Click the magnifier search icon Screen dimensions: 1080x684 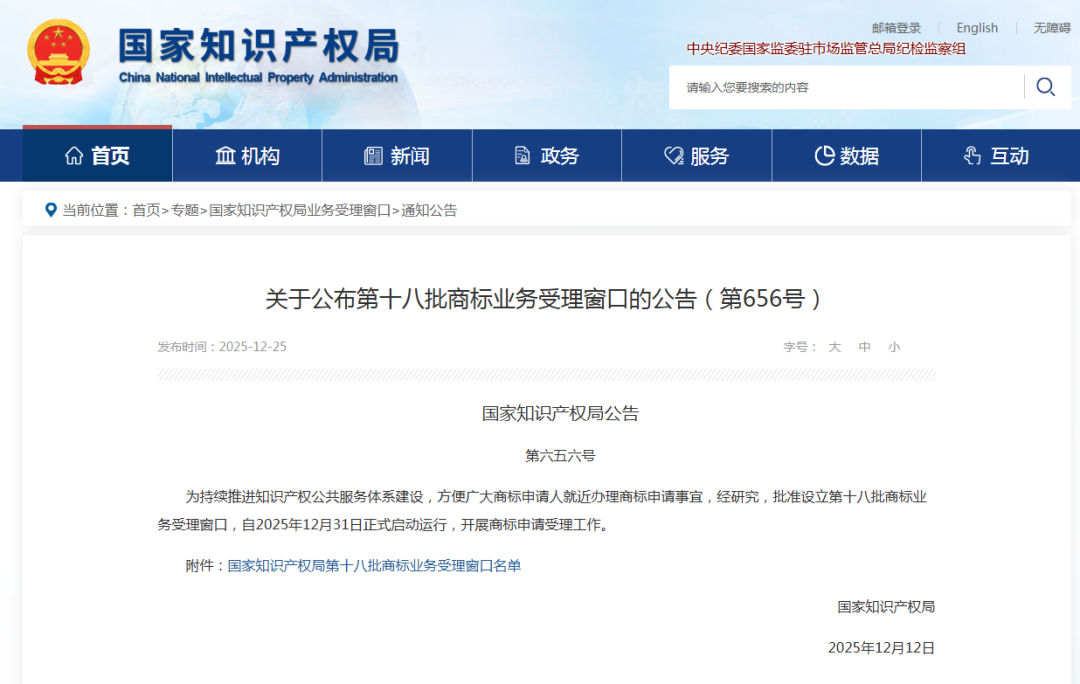1045,87
